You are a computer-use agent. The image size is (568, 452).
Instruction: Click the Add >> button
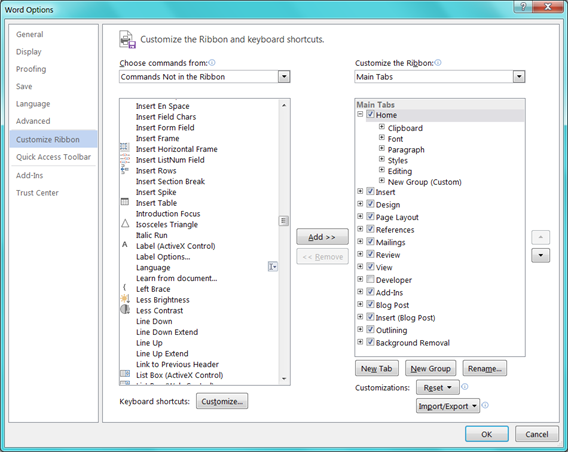click(322, 237)
